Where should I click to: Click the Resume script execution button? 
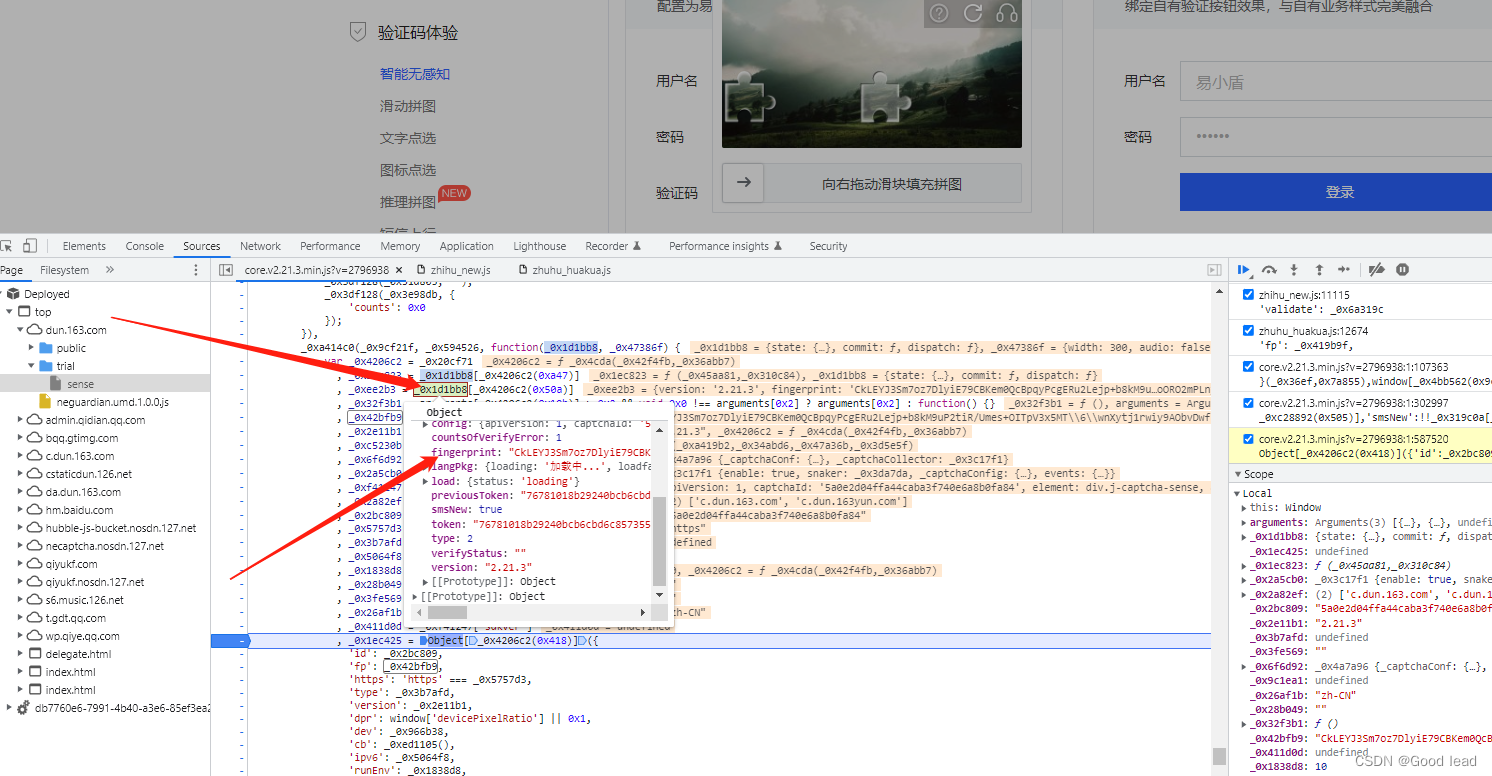(x=1244, y=270)
